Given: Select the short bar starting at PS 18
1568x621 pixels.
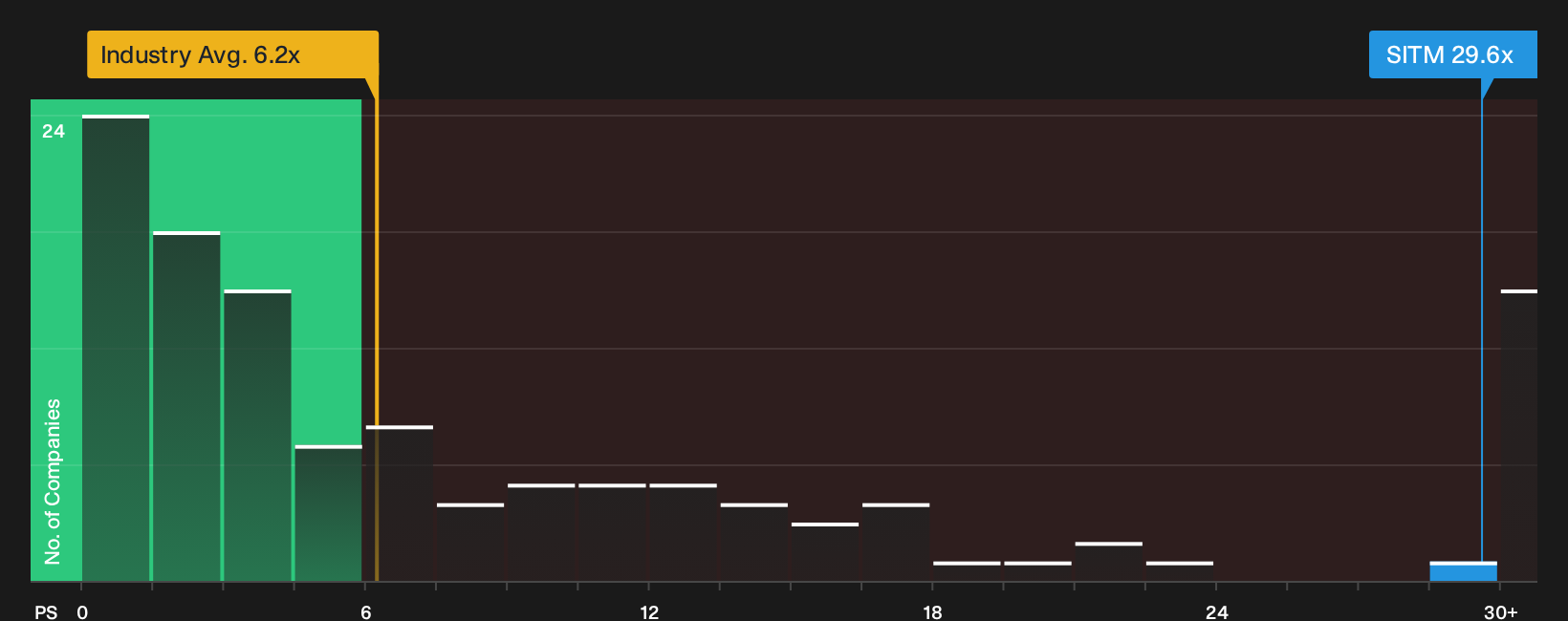Looking at the screenshot, I should tap(967, 571).
